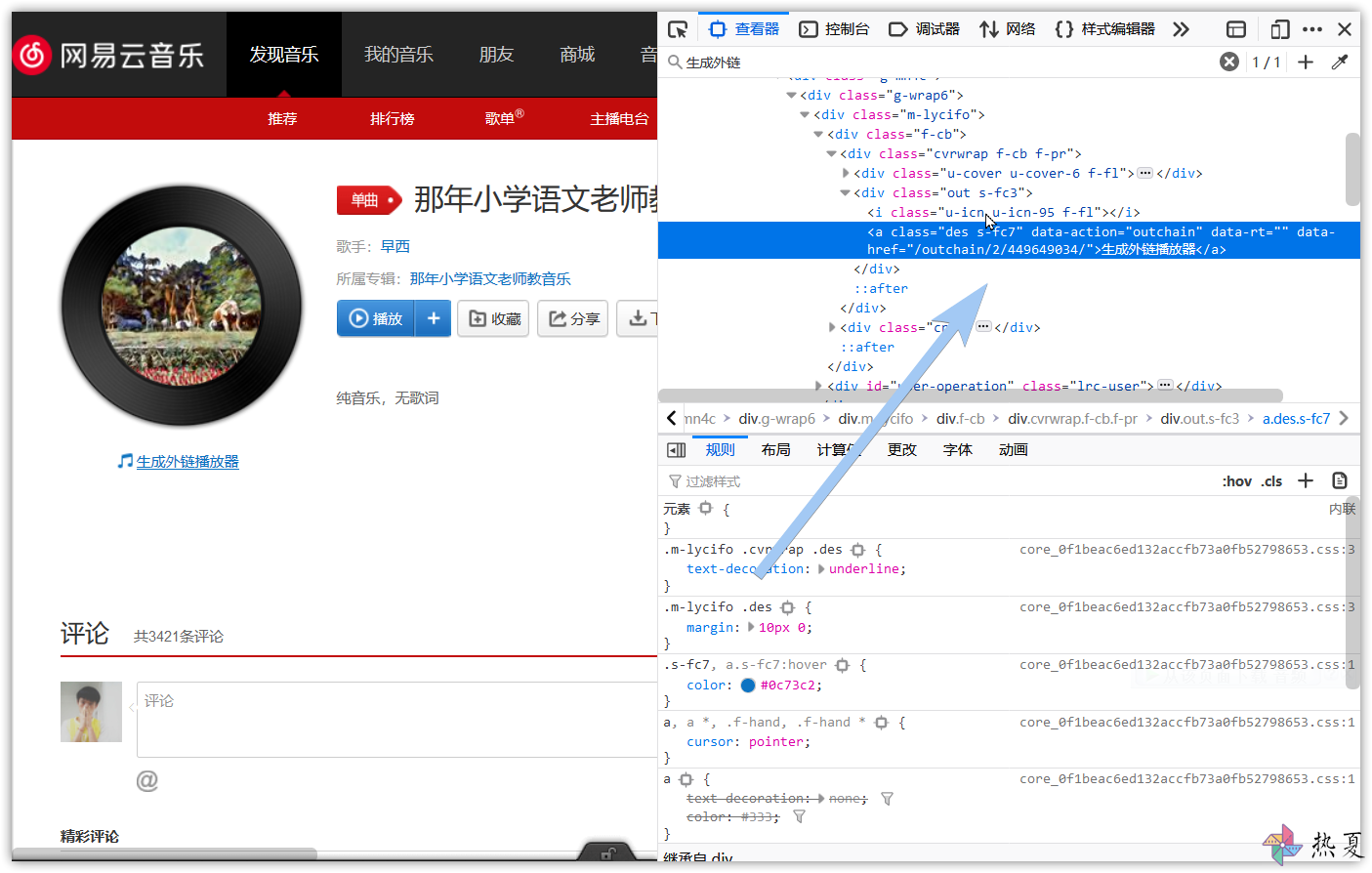Select the iframe target picker icon

click(x=1236, y=29)
